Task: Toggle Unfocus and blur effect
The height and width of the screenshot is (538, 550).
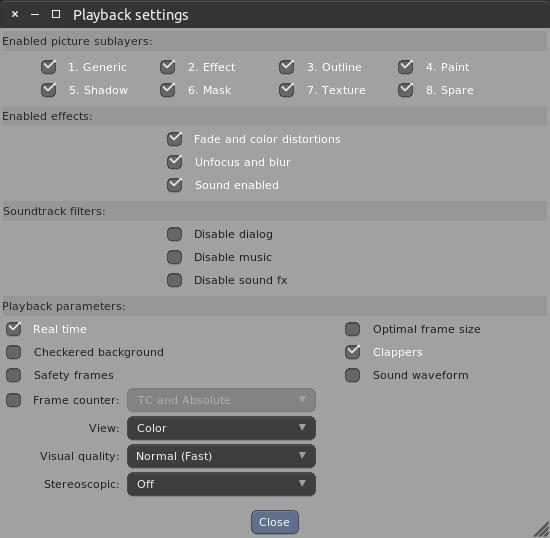Action: [x=174, y=162]
